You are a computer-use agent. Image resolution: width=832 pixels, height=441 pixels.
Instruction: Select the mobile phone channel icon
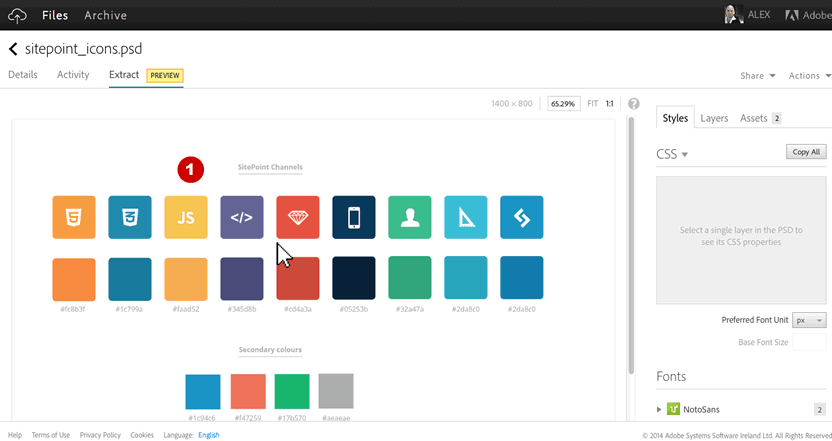point(354,217)
